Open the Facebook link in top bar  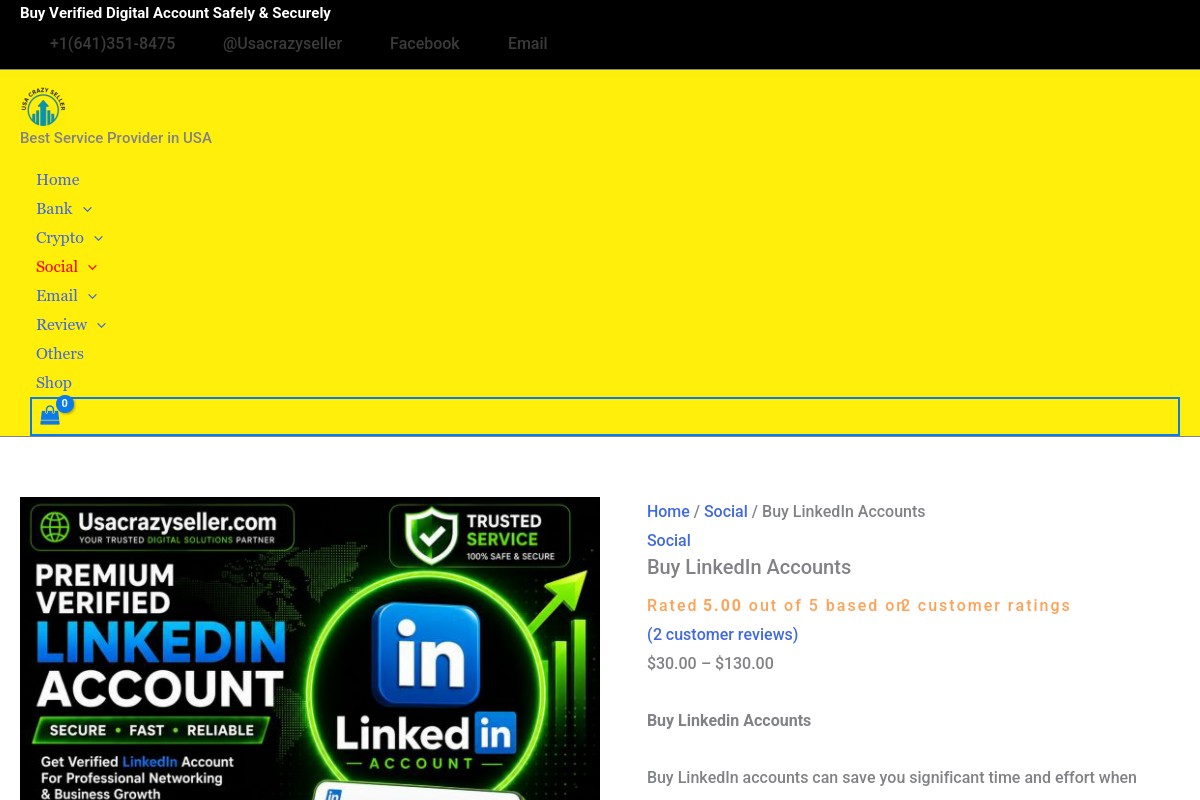point(425,44)
